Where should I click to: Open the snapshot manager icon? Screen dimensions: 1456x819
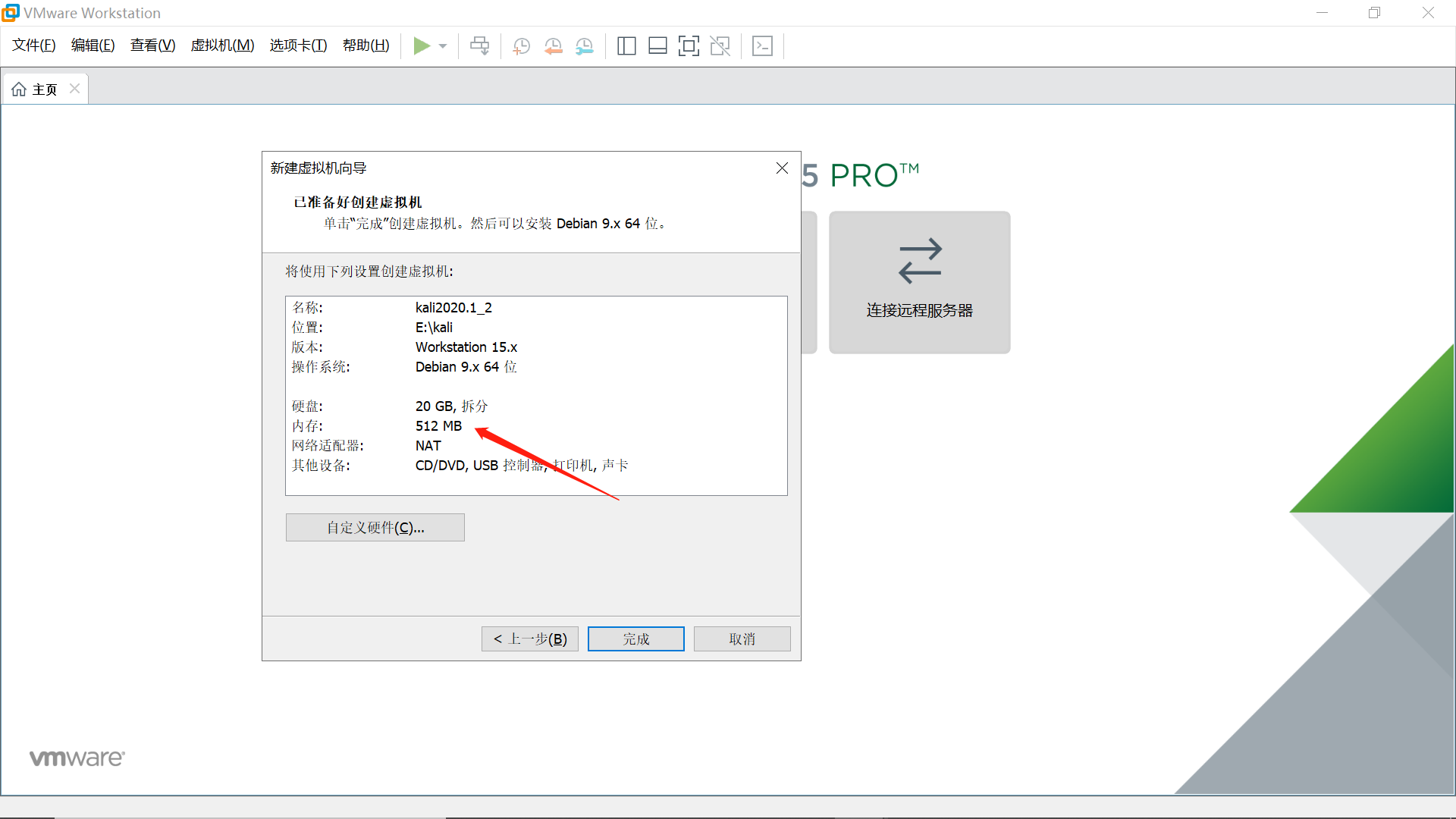point(584,46)
